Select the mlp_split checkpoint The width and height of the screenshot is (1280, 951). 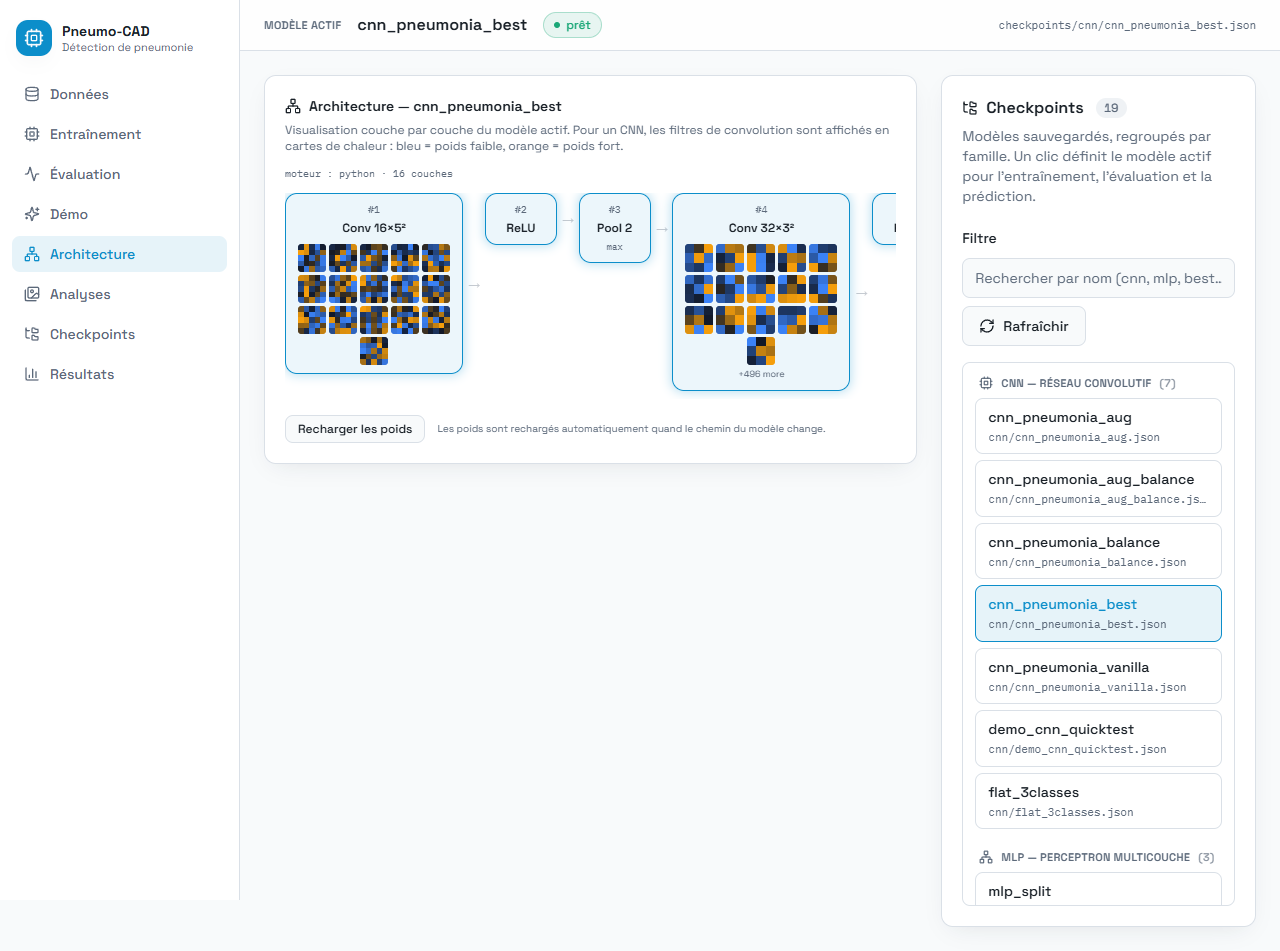pos(1098,888)
